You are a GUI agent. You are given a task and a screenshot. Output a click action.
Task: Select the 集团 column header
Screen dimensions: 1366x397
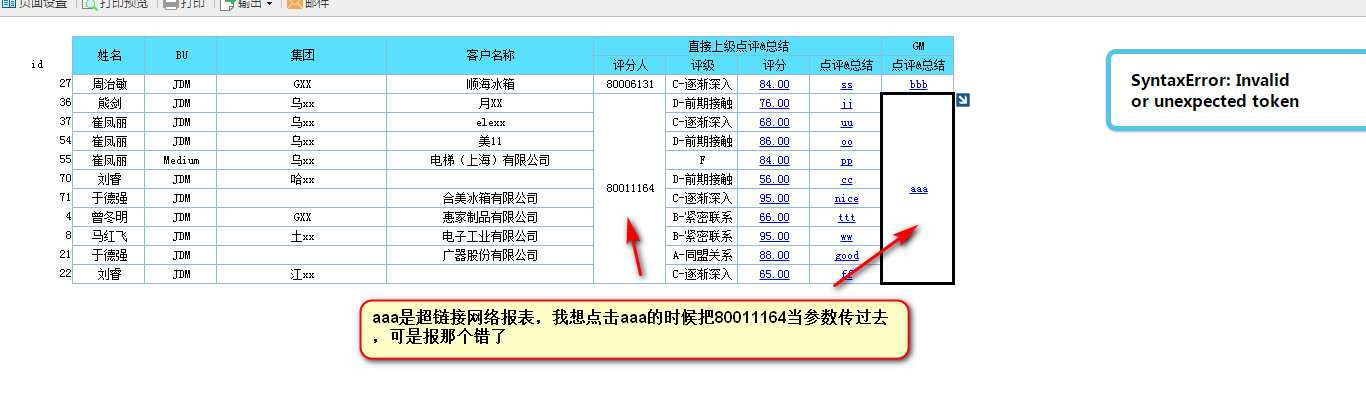(x=302, y=55)
